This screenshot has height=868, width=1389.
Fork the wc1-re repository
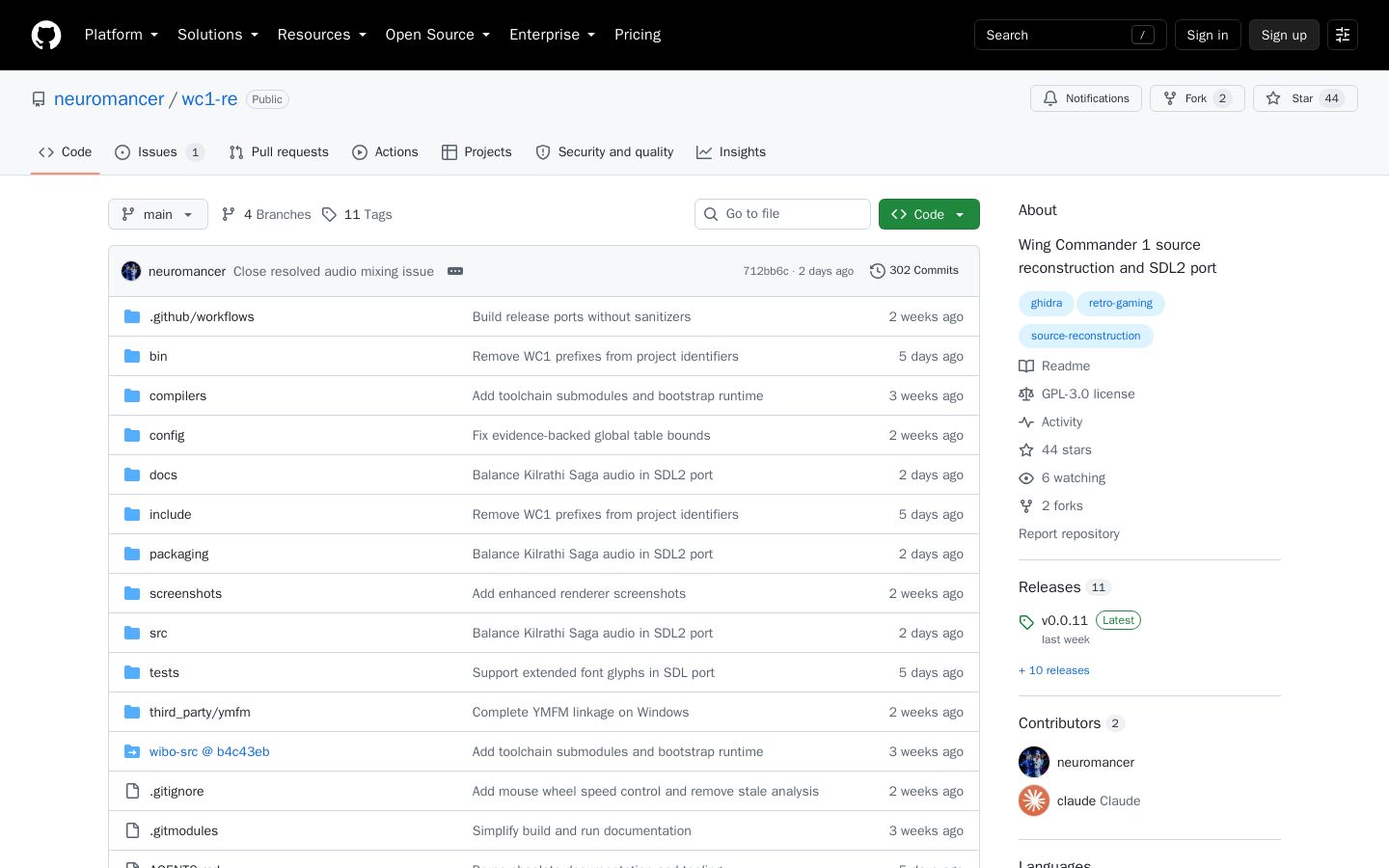(x=1197, y=98)
